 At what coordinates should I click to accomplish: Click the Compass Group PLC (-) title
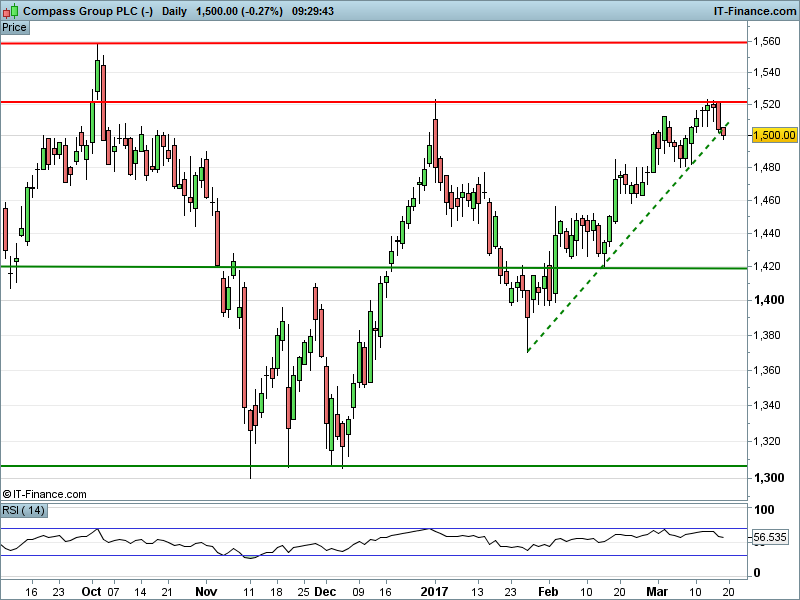point(88,11)
